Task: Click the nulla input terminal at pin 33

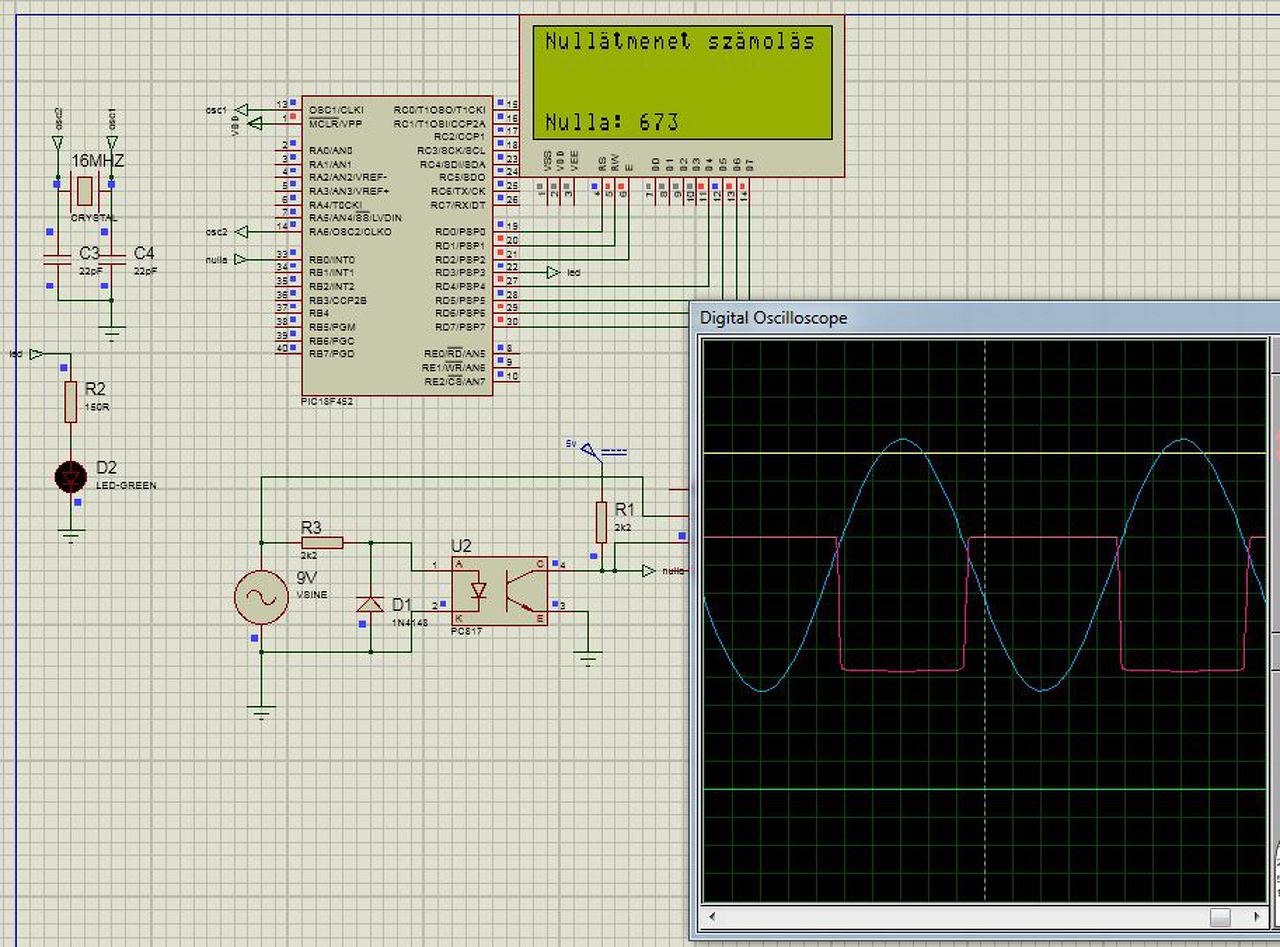Action: [242, 259]
